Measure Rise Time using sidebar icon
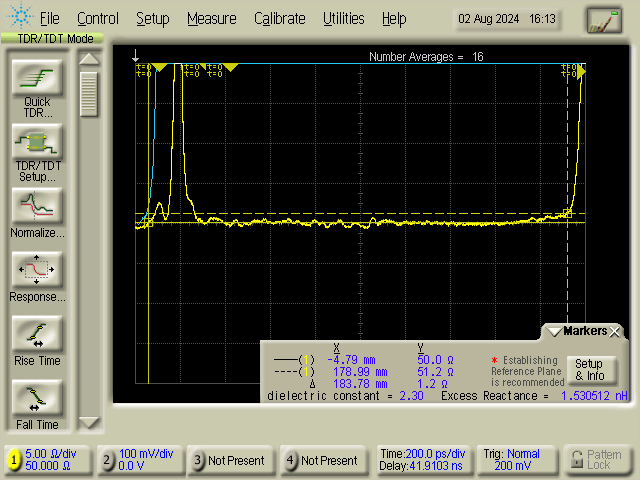This screenshot has width=640, height=480. tap(37, 335)
